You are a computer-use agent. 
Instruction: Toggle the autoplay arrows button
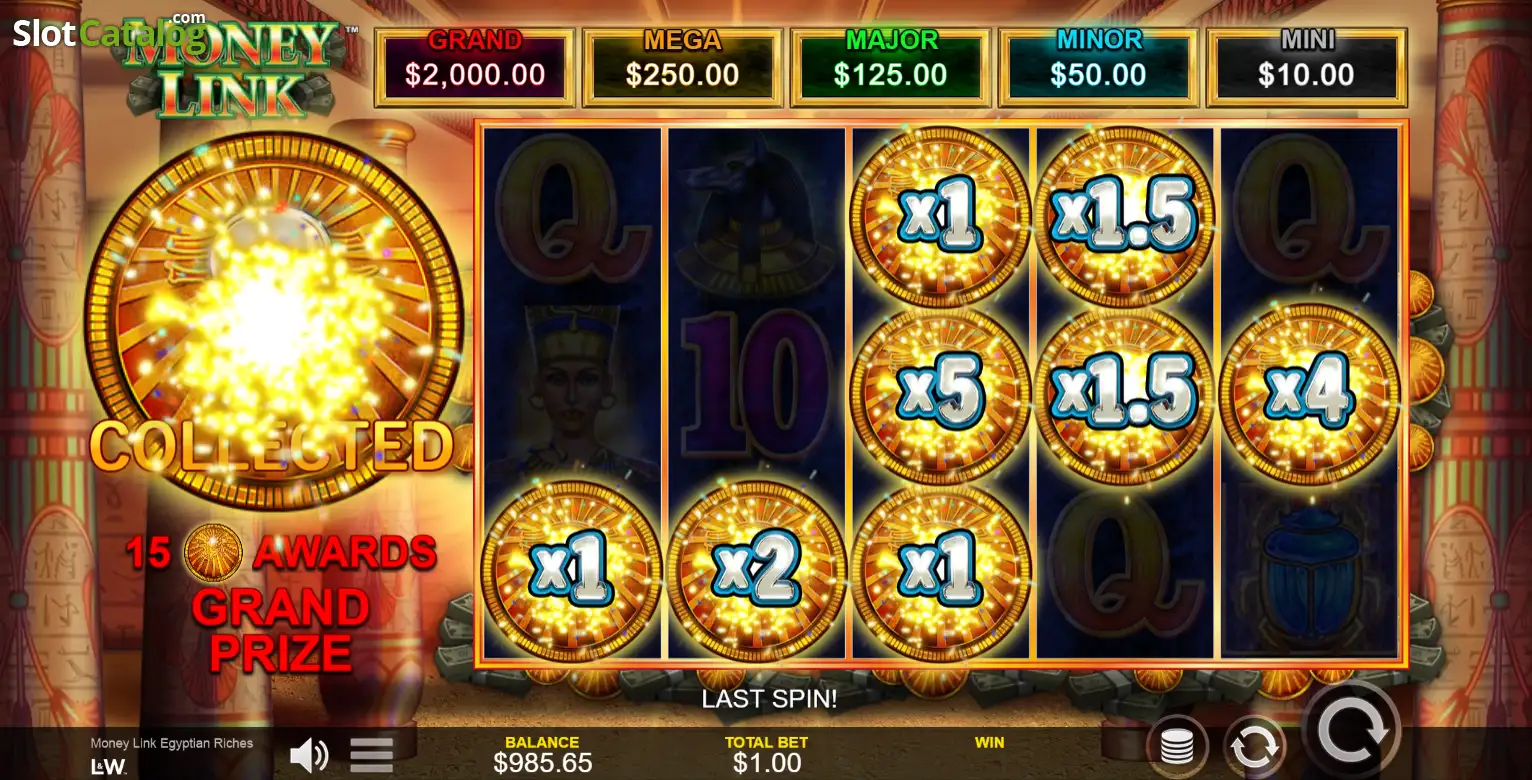click(1254, 747)
